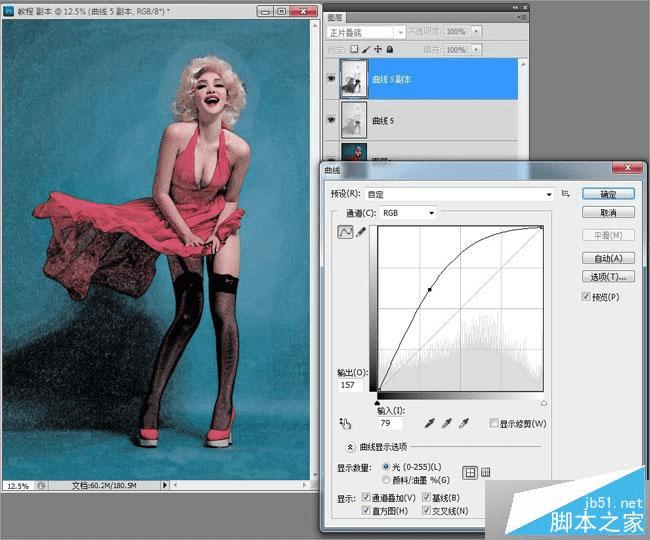
Task: Toggle 直方图(H) histogram checkbox
Action: [x=366, y=511]
